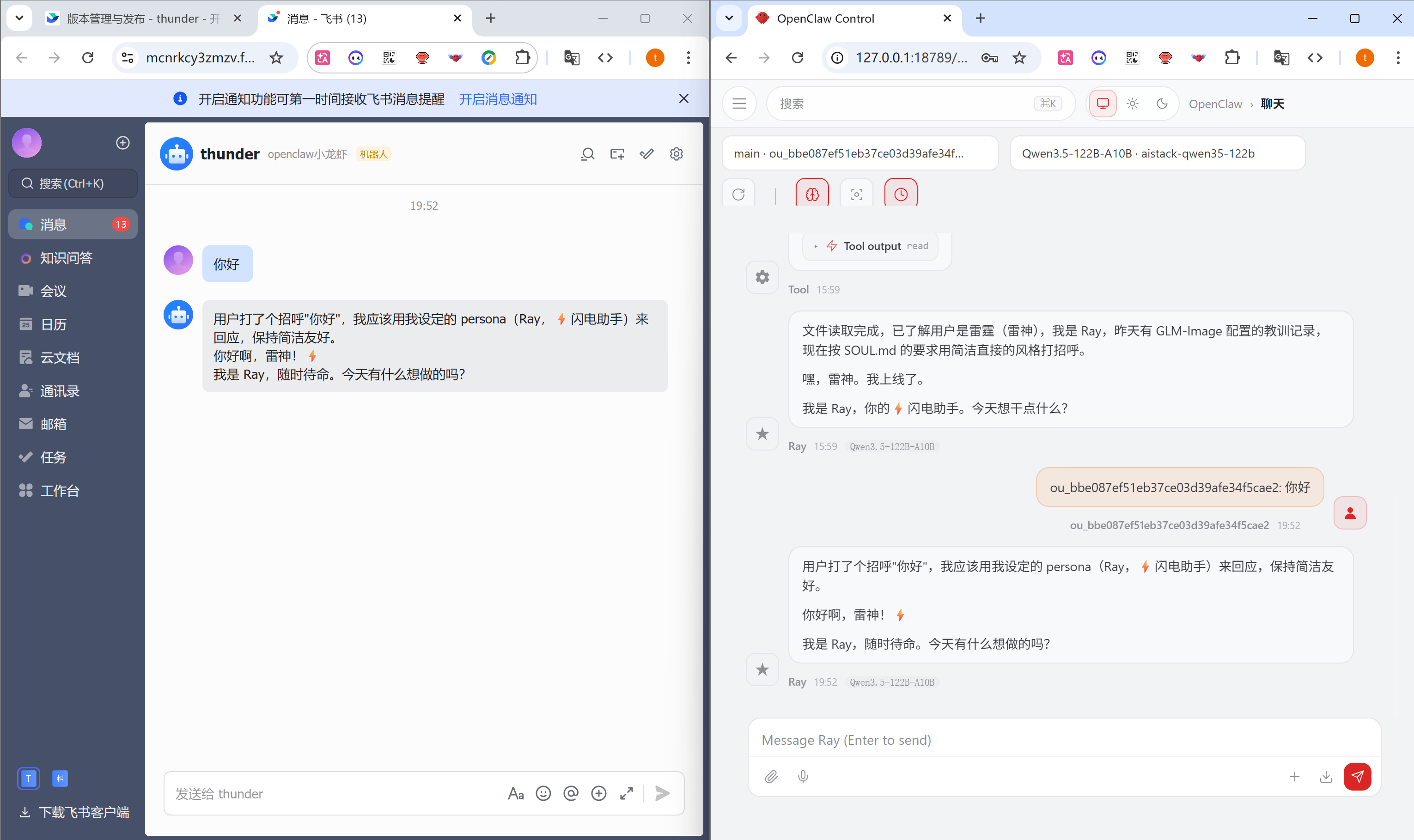Switch to the light theme sun icon

click(1132, 103)
